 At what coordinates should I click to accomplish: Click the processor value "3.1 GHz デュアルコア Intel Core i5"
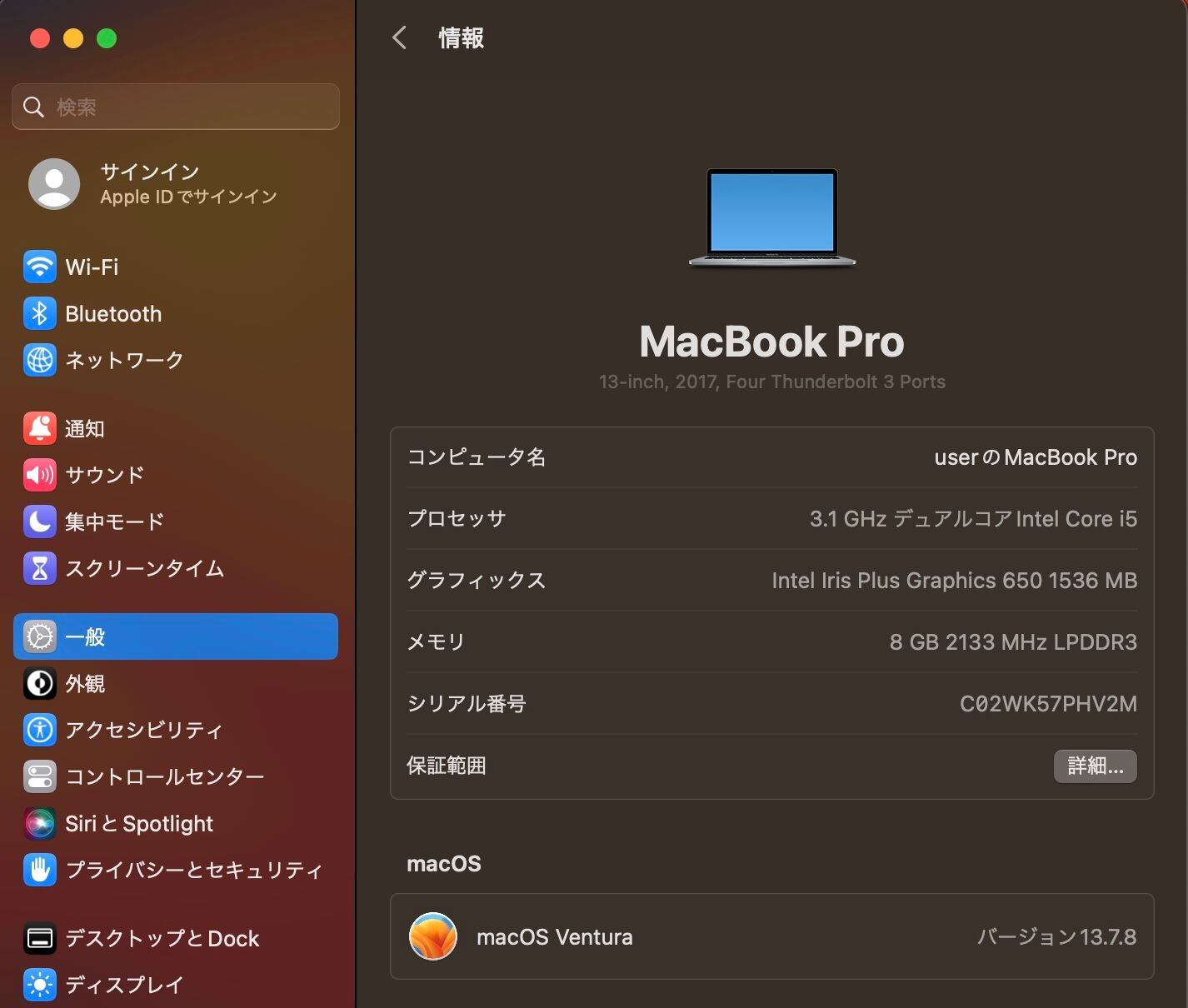point(973,519)
